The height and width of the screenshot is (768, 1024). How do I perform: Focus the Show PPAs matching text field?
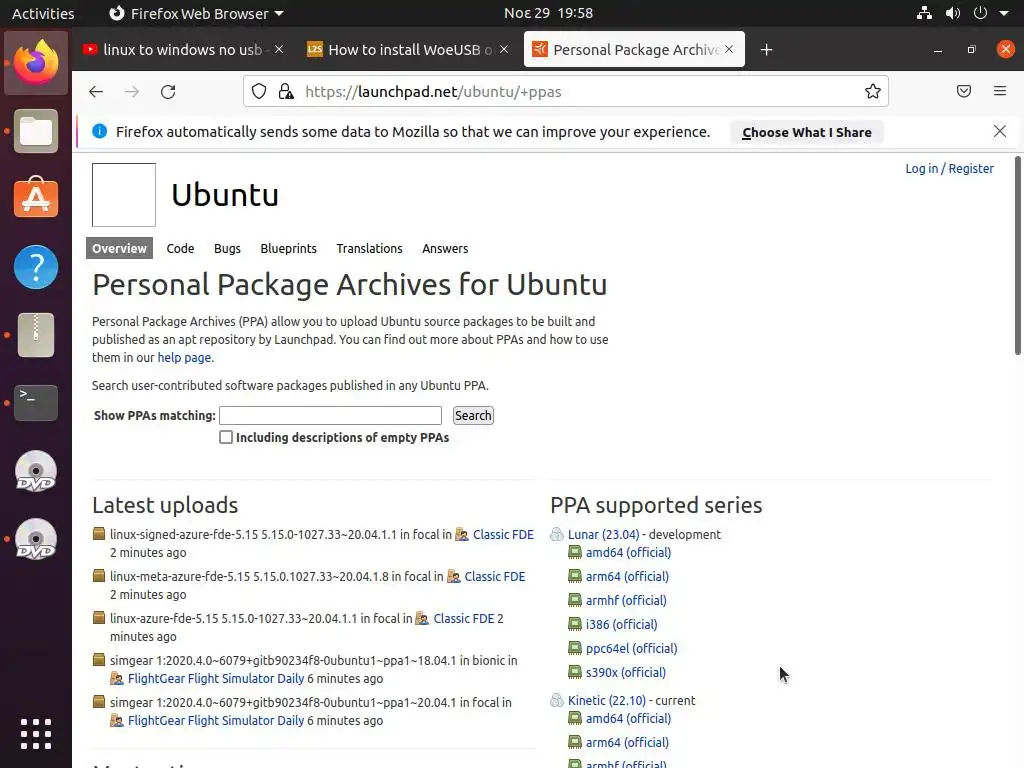(x=330, y=415)
